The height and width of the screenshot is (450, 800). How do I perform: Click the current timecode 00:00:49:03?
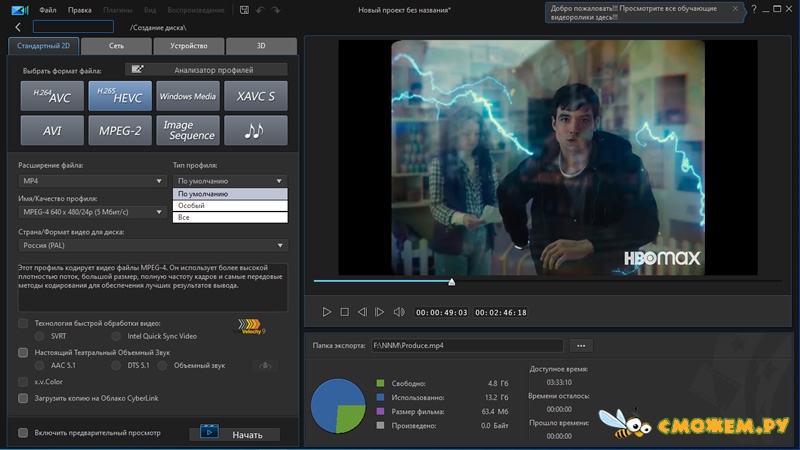[441, 312]
